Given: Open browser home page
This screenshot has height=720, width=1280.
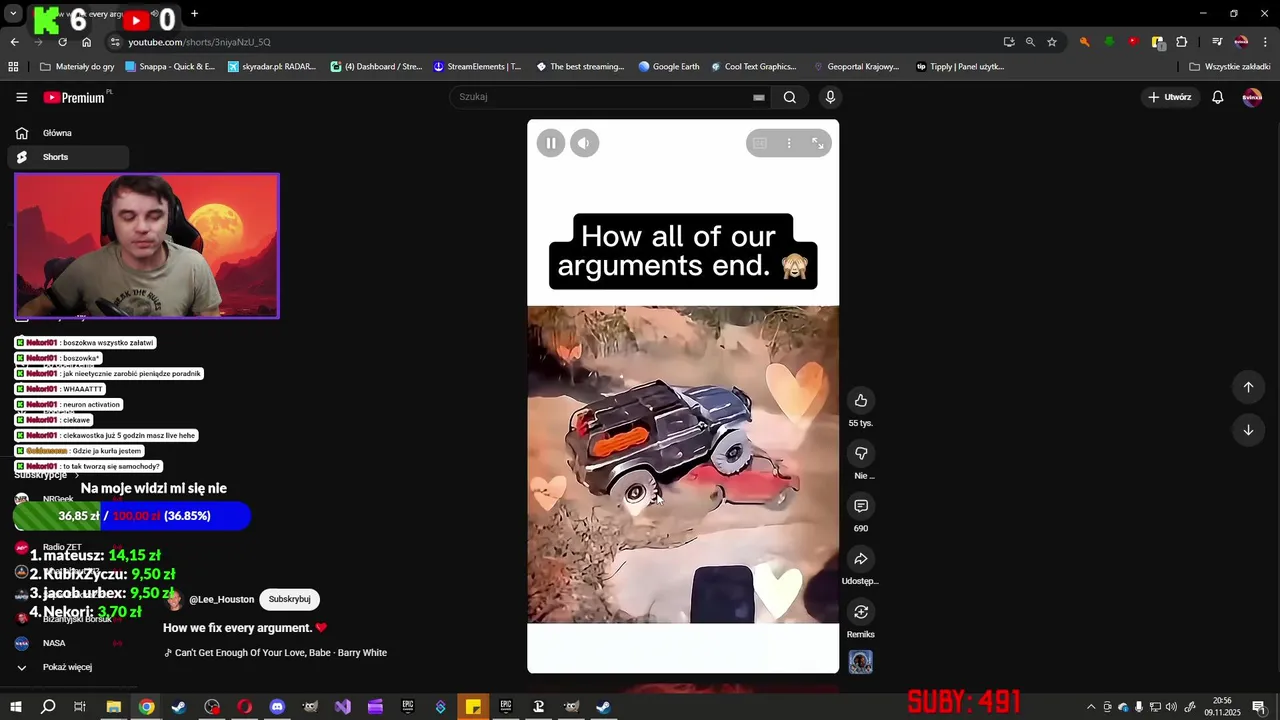Looking at the screenshot, I should tap(86, 42).
